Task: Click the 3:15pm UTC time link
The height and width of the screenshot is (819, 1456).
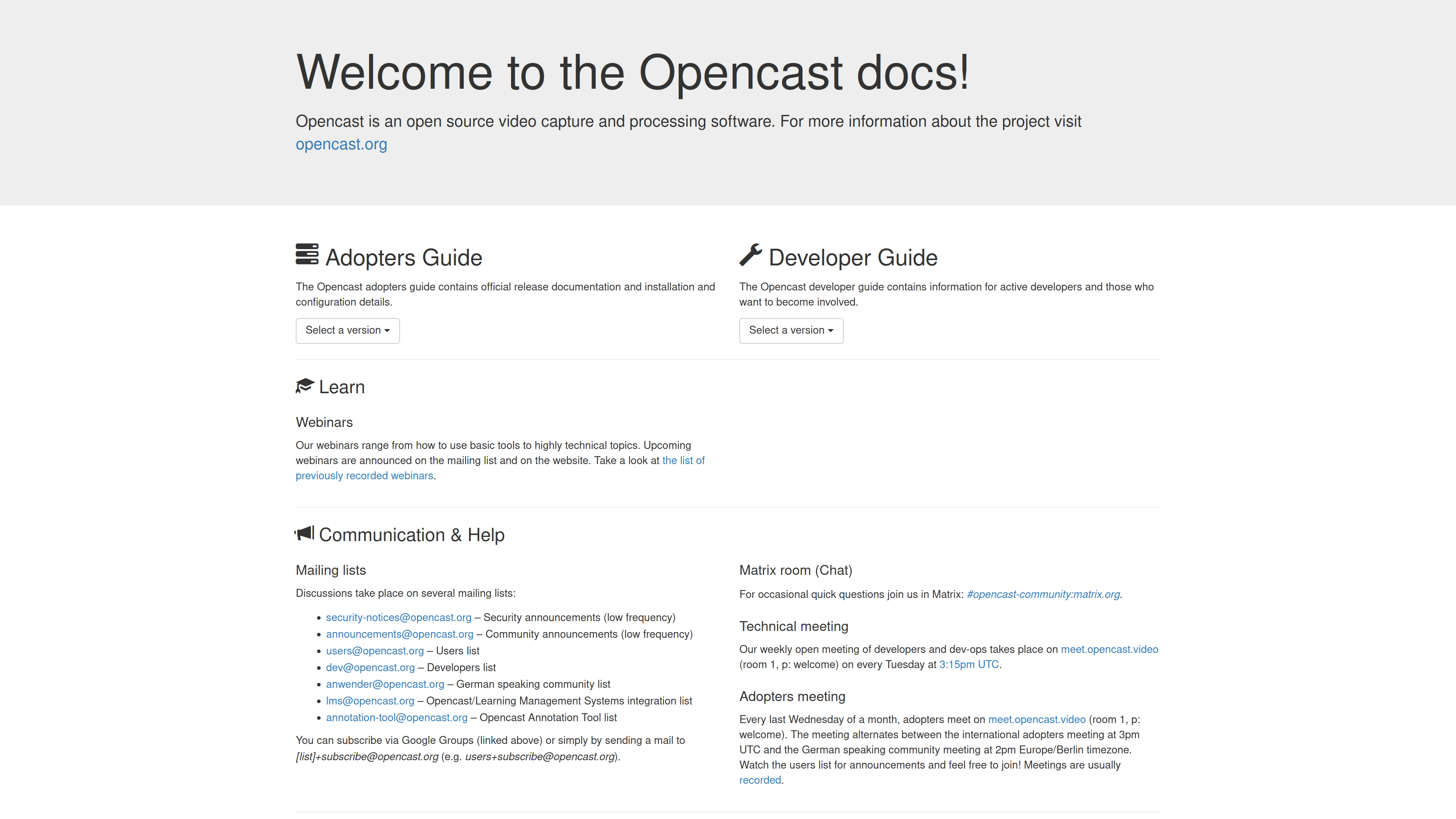Action: [969, 664]
